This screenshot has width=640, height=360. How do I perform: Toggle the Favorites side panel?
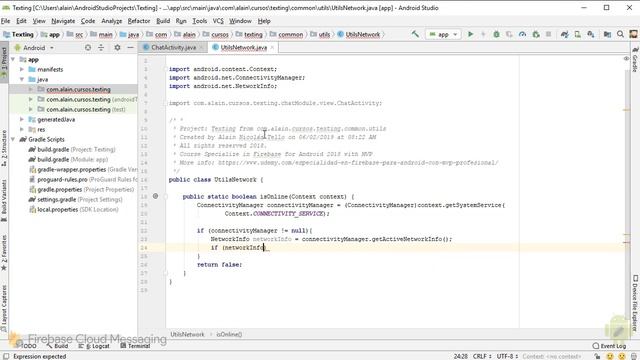(x=4, y=253)
